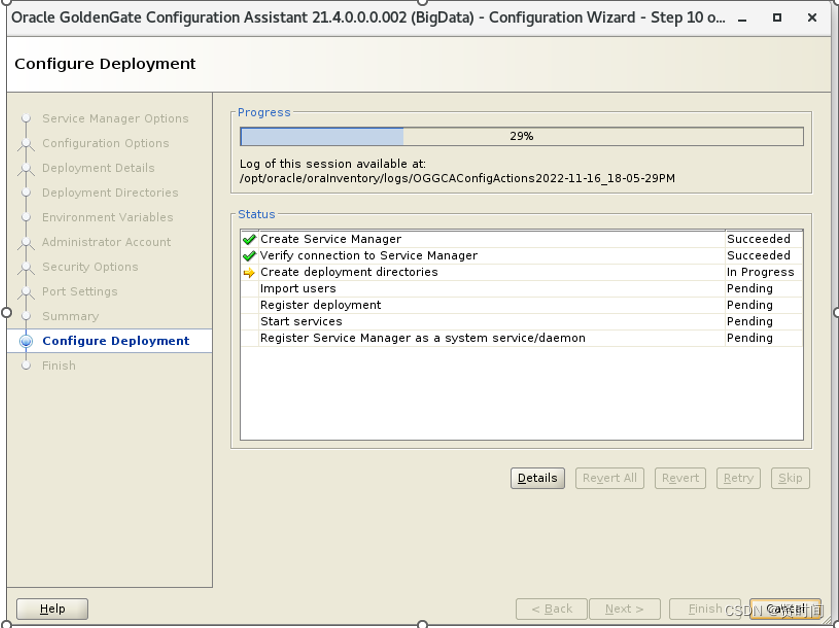Select Port Settings step

tap(80, 291)
